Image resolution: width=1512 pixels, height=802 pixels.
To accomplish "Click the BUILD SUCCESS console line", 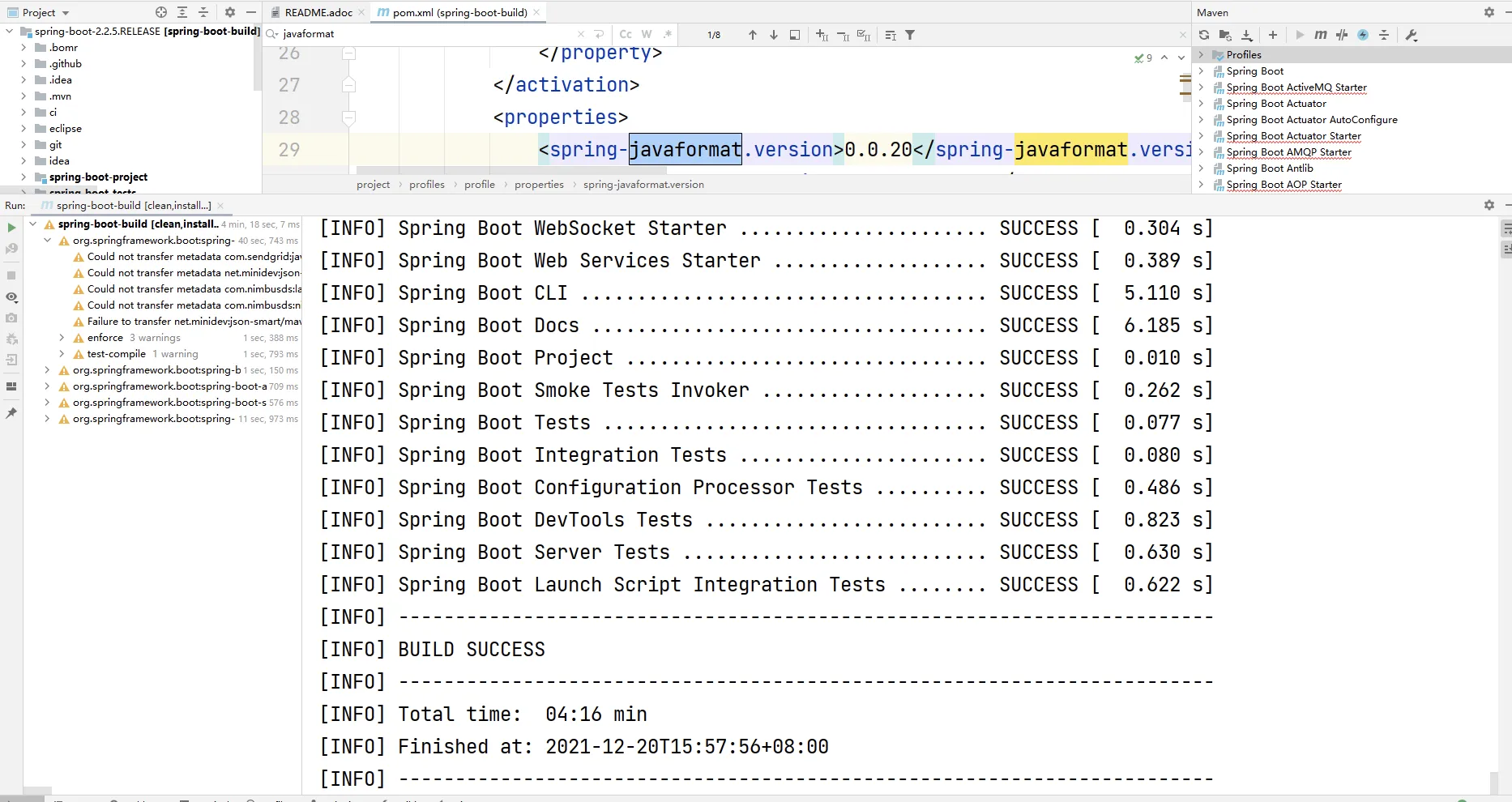I will click(472, 650).
